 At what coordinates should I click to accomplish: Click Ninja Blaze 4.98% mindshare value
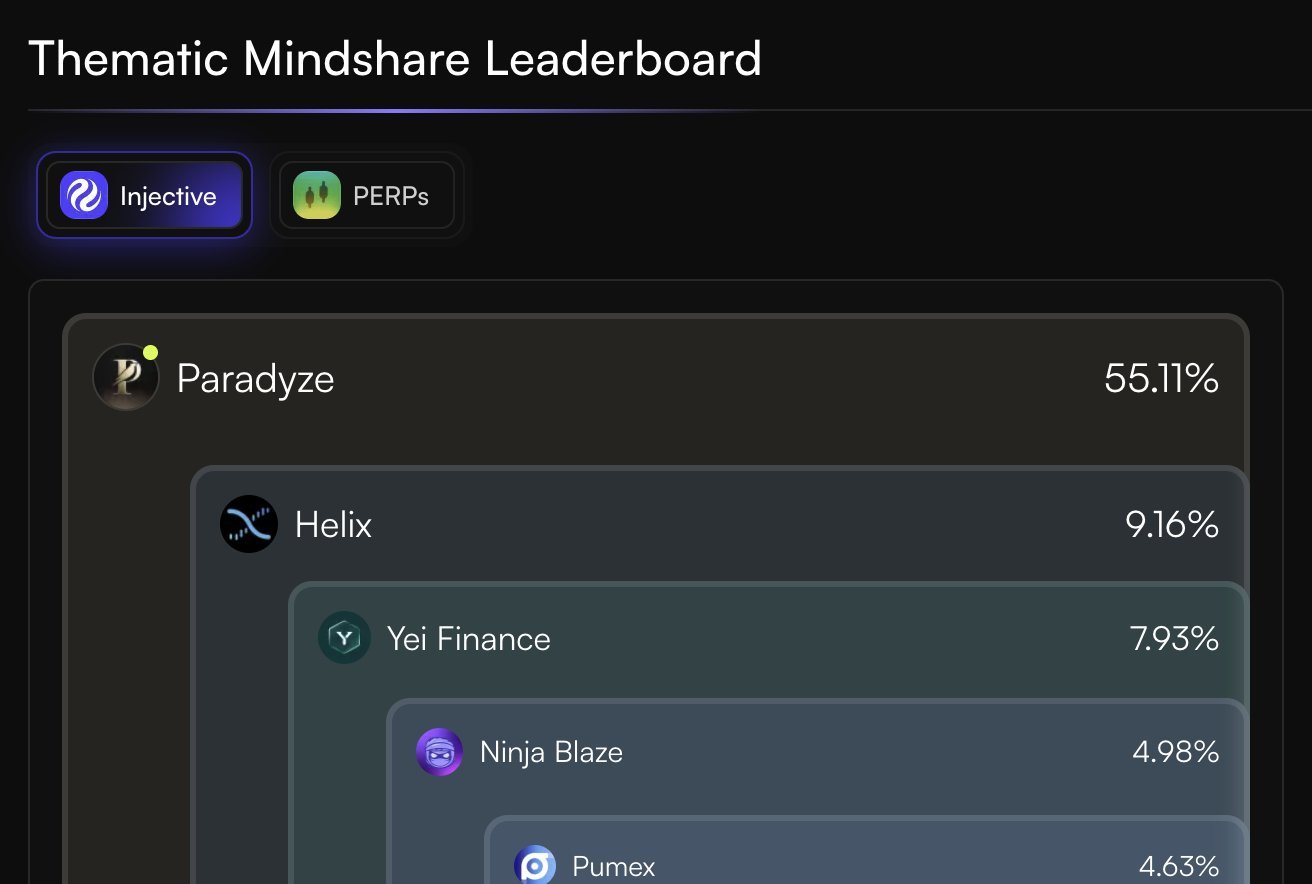pos(1175,752)
